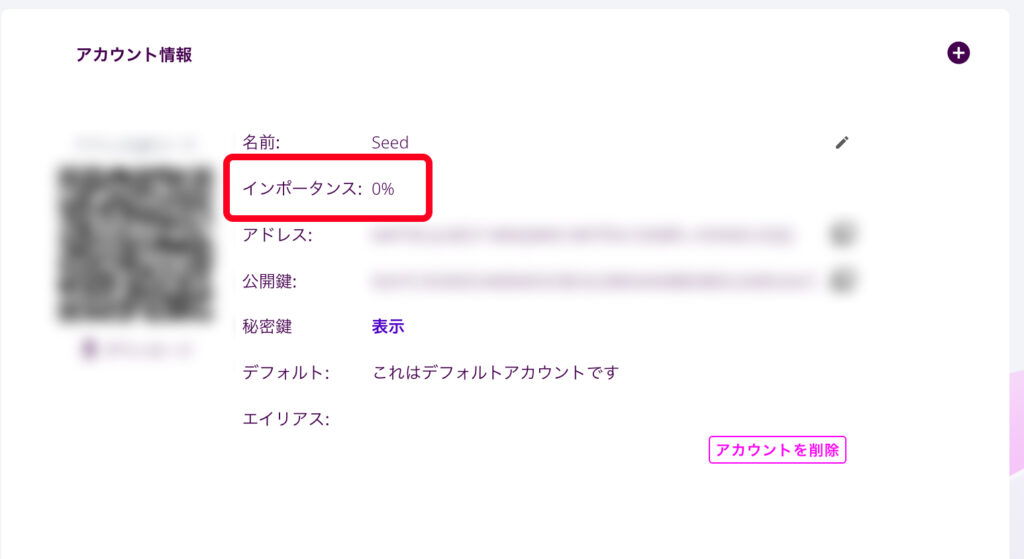Edit the account name with pencil icon
Image resolution: width=1024 pixels, height=559 pixels.
842,142
